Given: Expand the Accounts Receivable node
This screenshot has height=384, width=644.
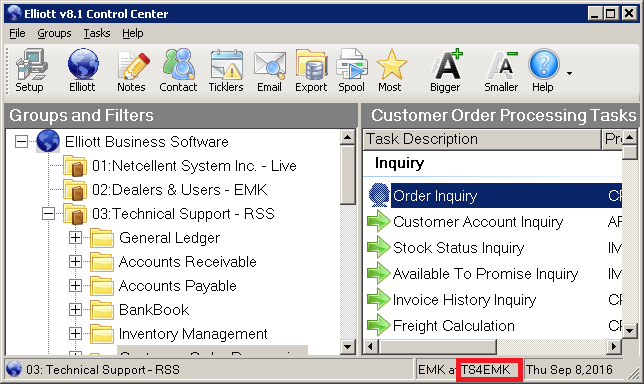Looking at the screenshot, I should click(75, 262).
